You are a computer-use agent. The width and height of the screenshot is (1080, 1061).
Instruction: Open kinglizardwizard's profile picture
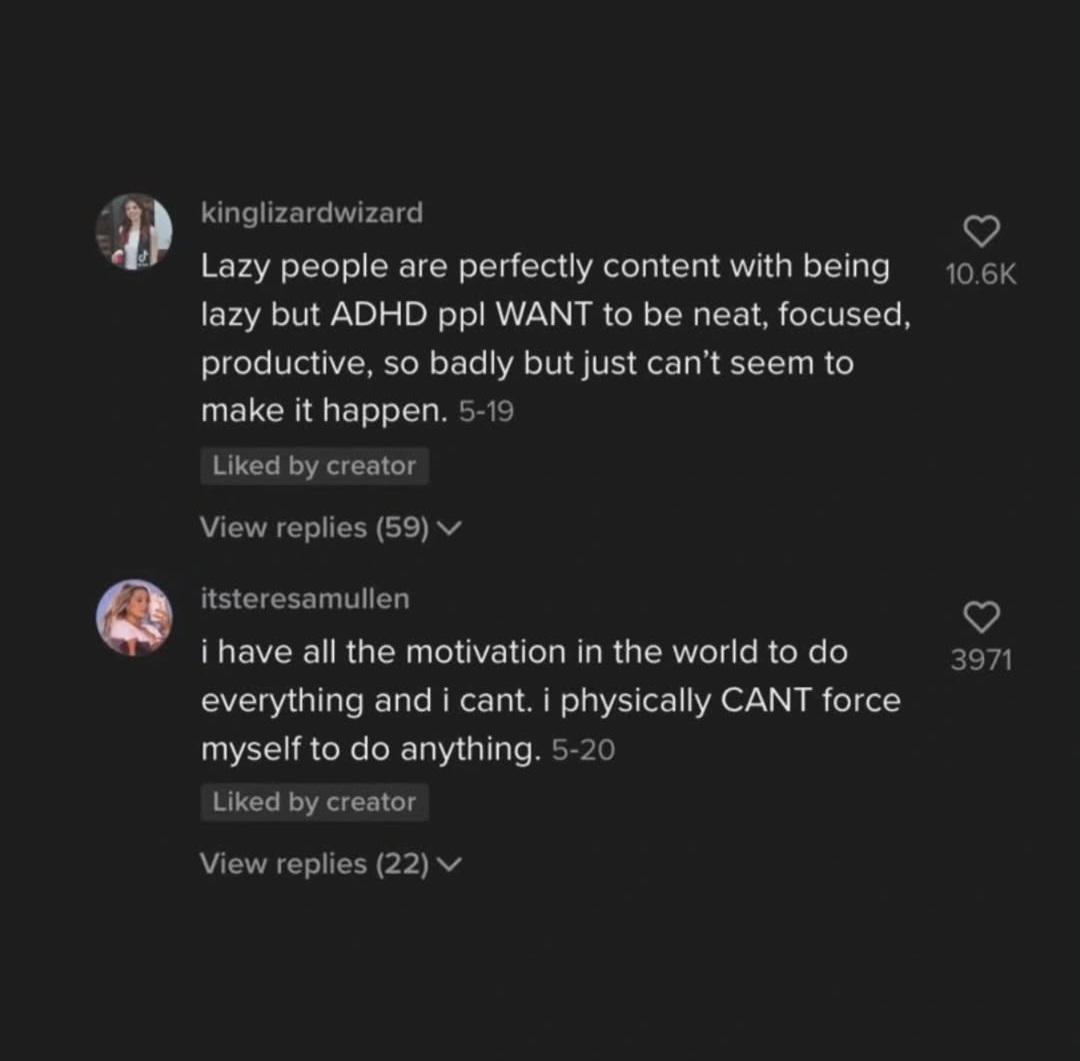(133, 232)
